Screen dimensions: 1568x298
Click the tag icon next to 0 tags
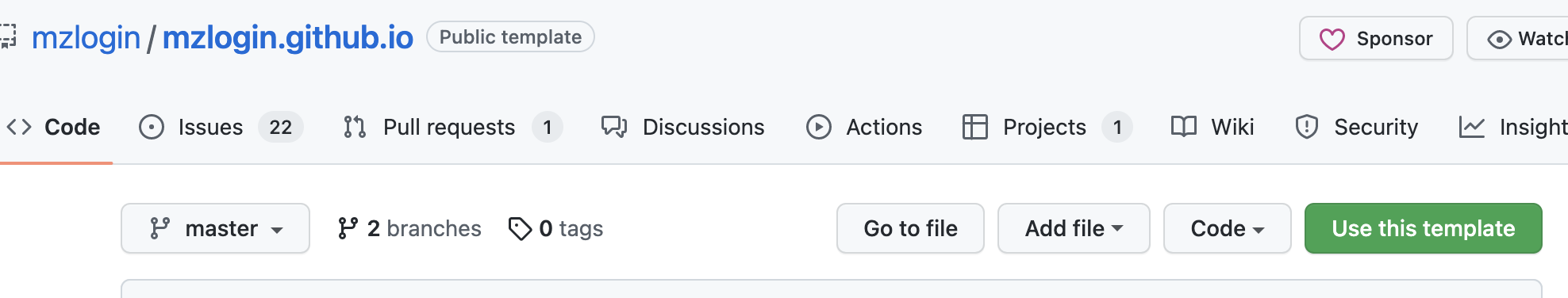[520, 228]
